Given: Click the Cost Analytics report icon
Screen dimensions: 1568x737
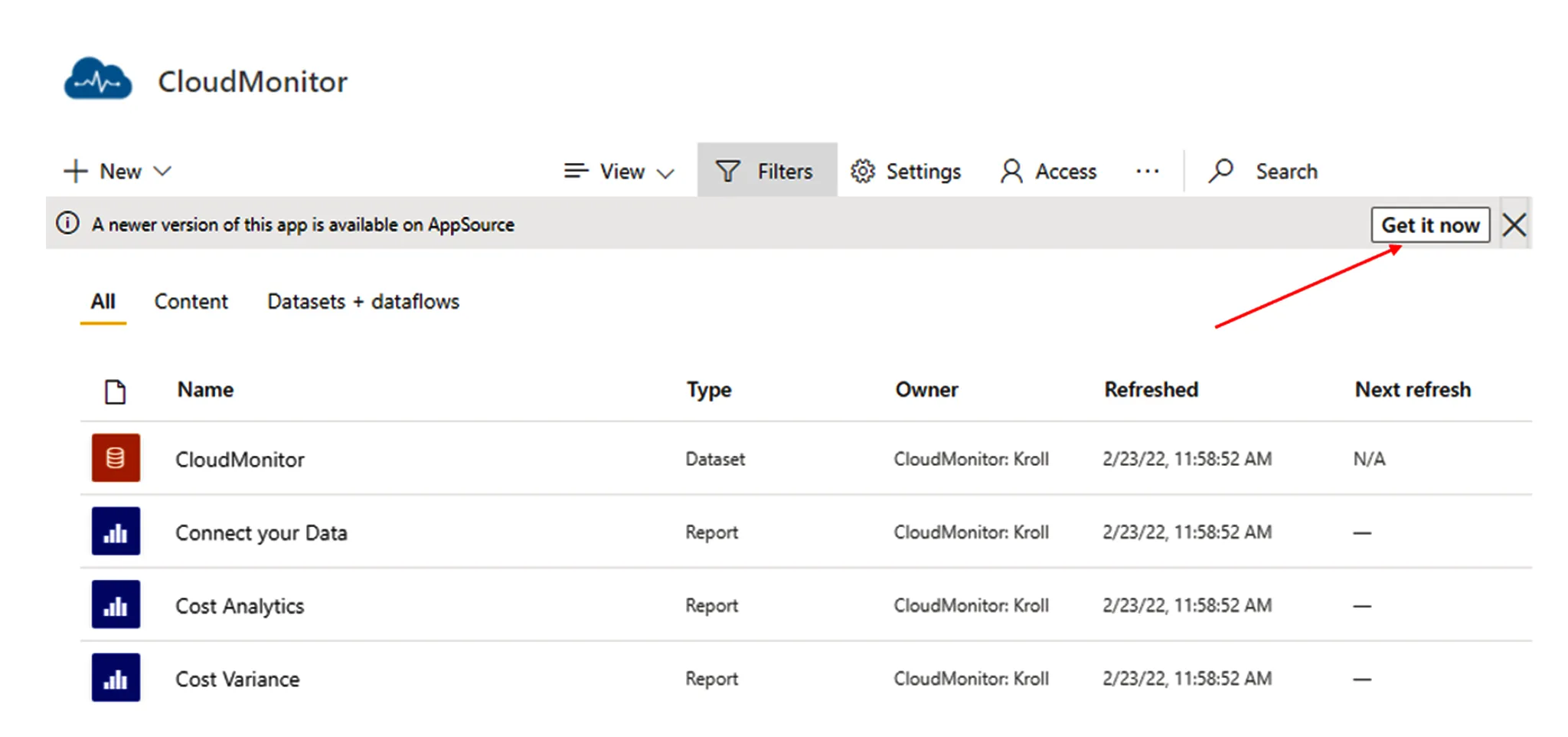Looking at the screenshot, I should pyautogui.click(x=116, y=604).
